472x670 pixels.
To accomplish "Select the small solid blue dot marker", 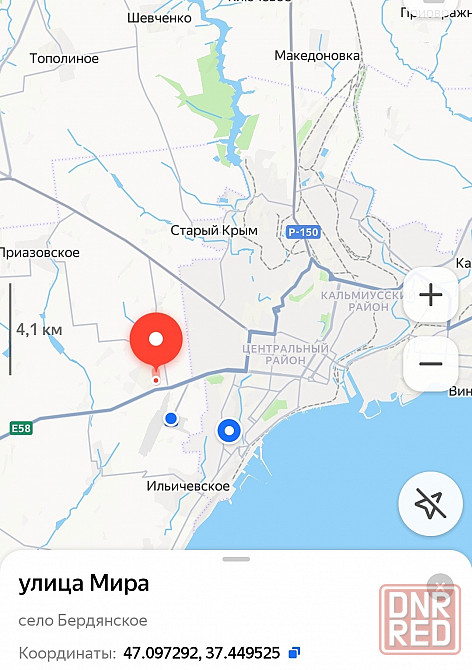I will 171,418.
